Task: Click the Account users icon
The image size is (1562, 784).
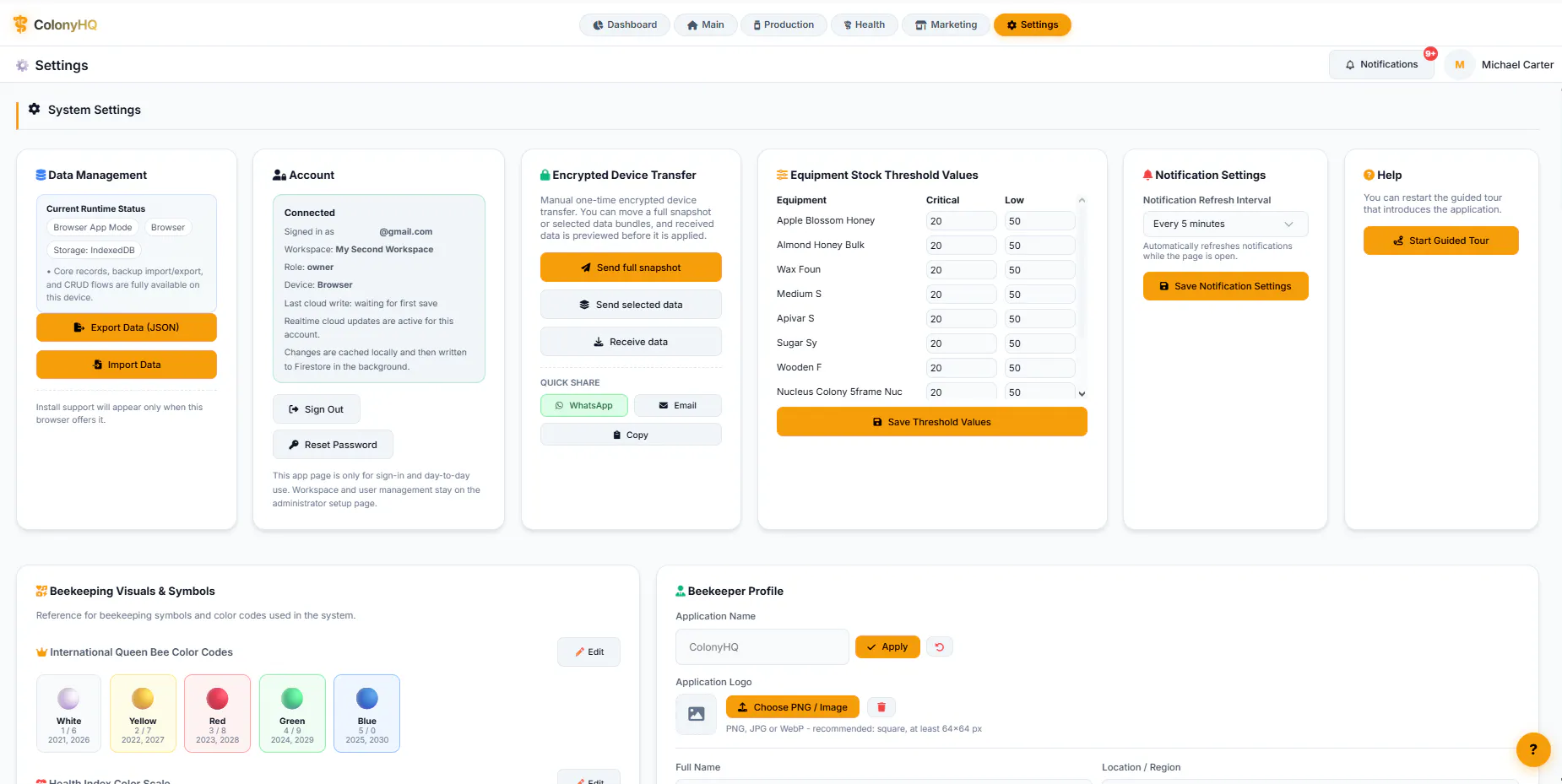Action: (279, 175)
